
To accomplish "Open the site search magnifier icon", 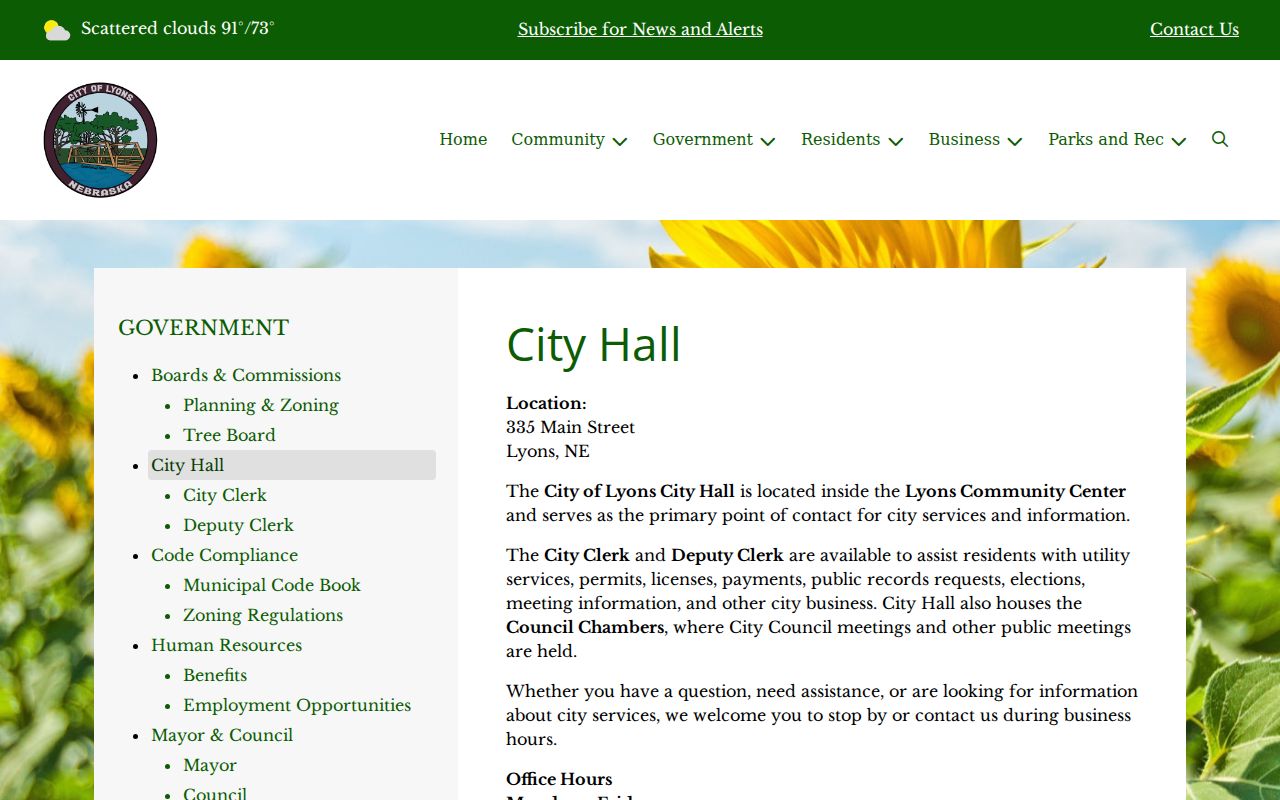I will (1220, 139).
